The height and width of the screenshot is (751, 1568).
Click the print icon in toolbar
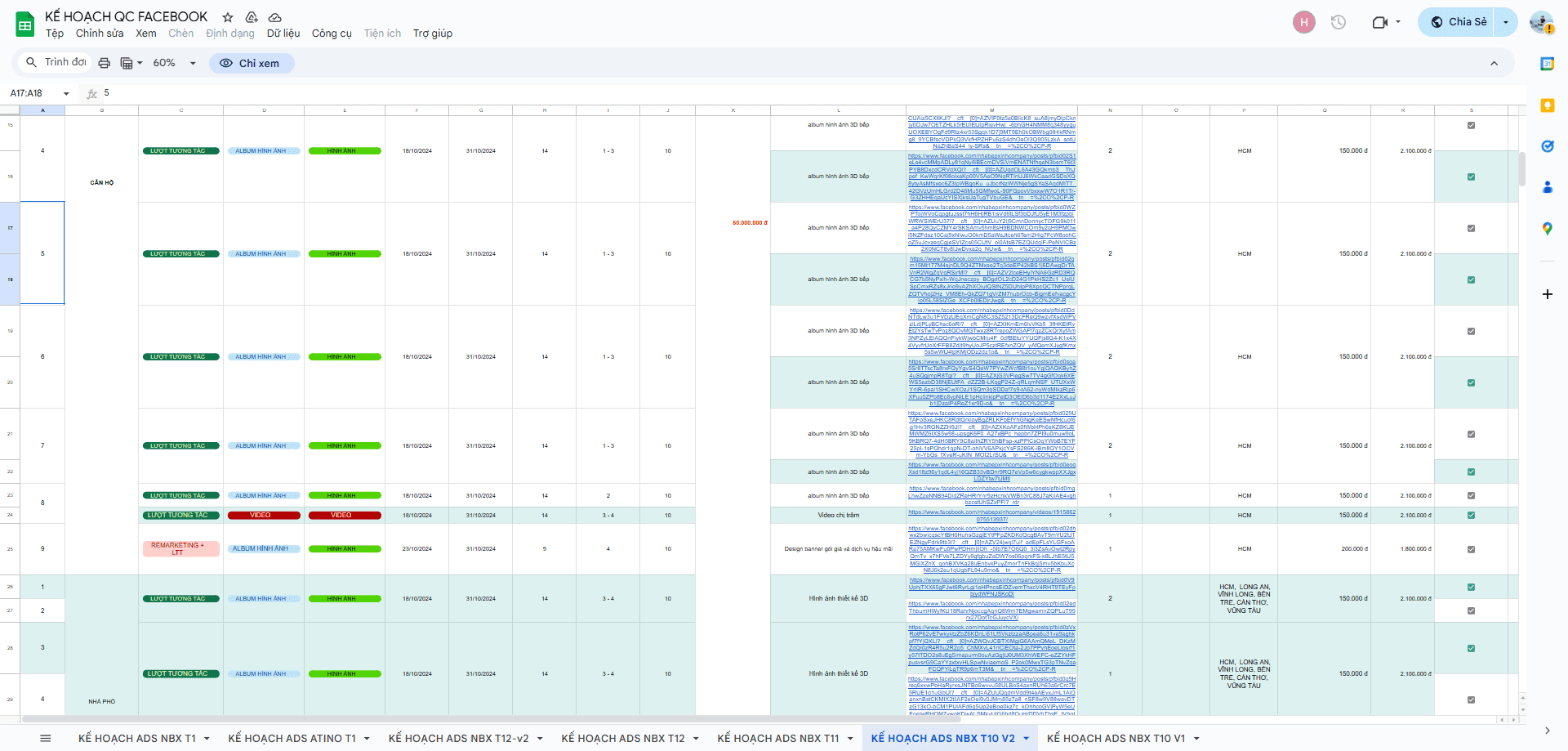click(x=104, y=63)
